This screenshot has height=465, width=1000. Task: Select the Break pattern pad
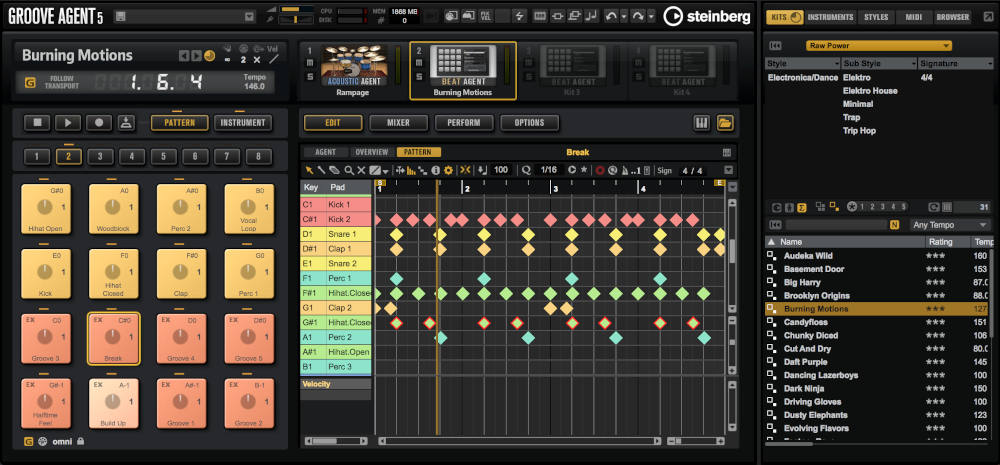coord(113,339)
